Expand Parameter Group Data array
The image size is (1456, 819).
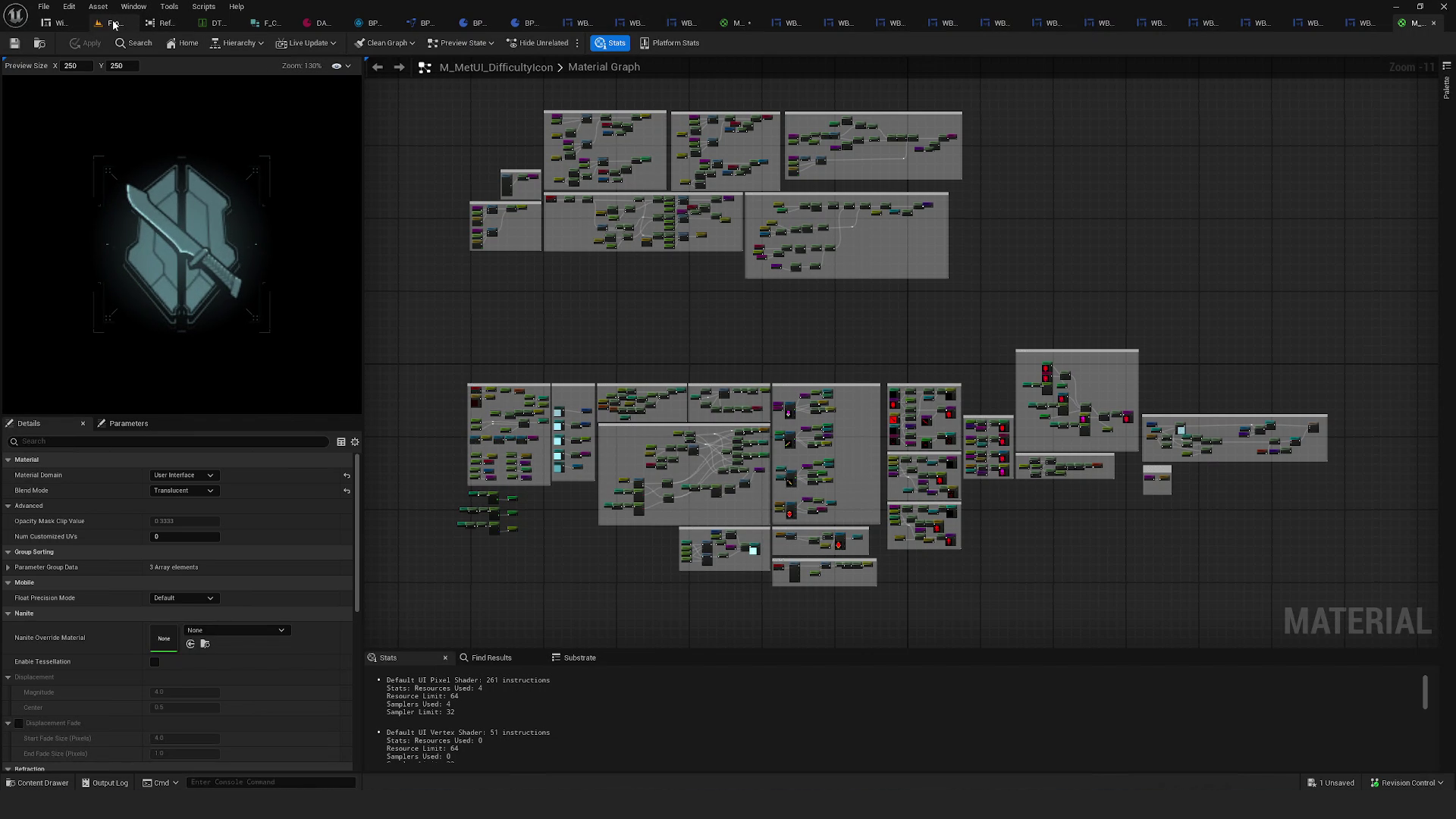pos(8,567)
